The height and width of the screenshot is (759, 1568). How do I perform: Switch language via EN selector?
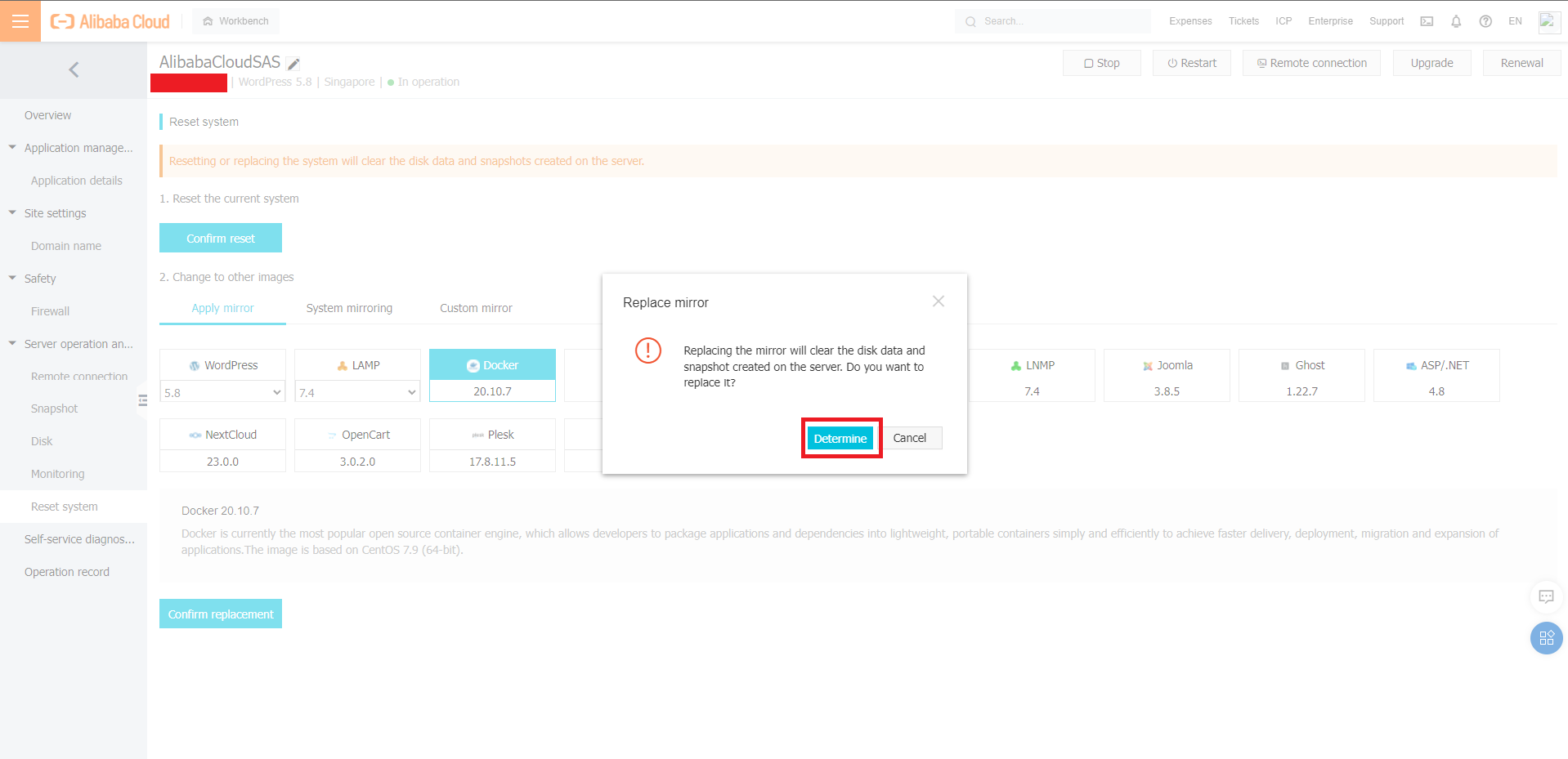1515,21
